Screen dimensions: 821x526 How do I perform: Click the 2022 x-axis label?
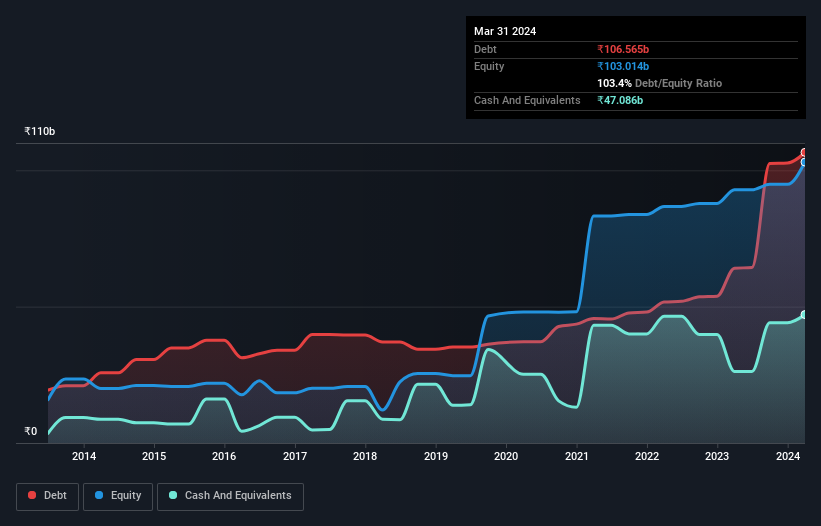click(647, 456)
